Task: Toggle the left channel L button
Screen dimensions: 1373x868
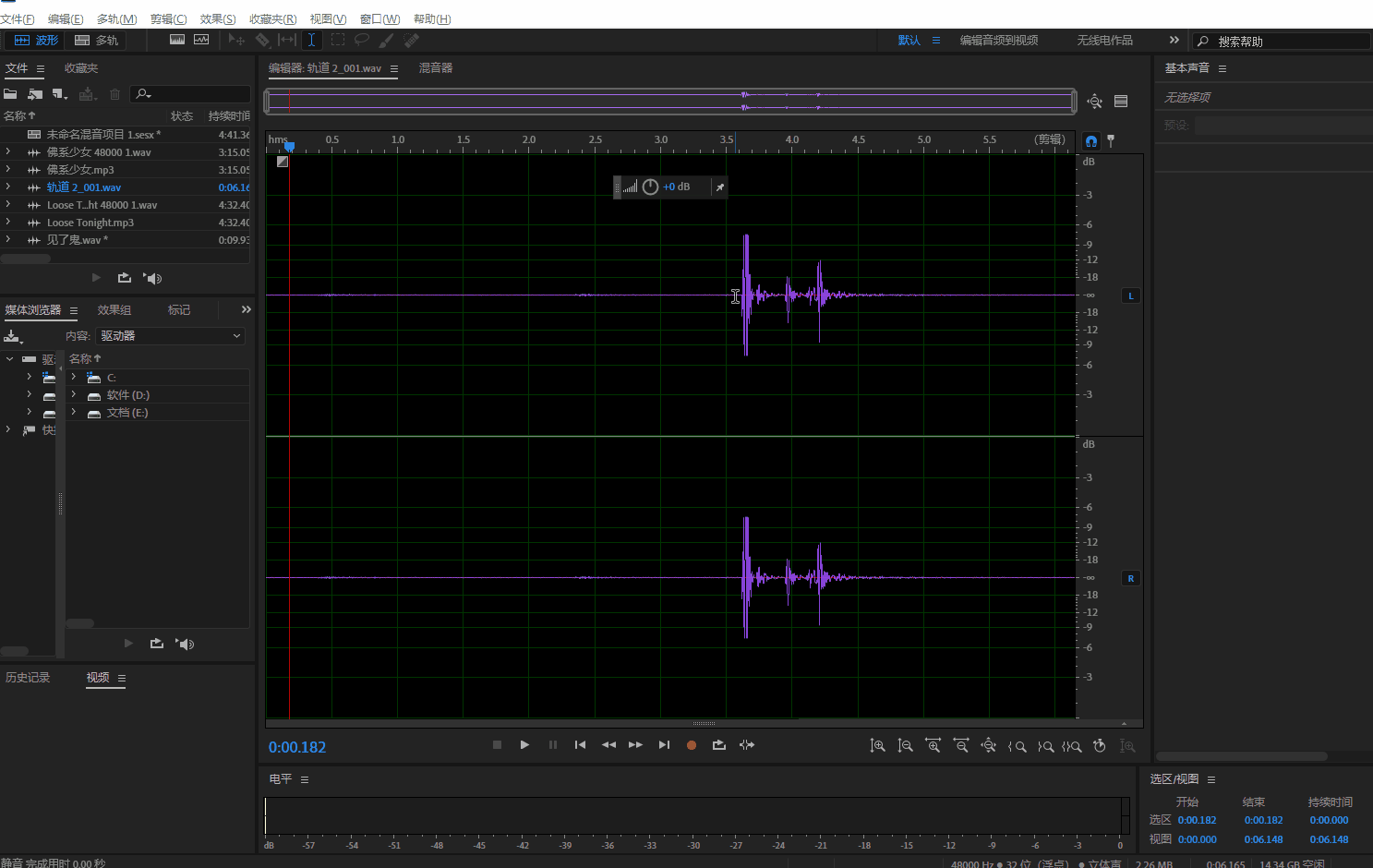Action: tap(1131, 295)
